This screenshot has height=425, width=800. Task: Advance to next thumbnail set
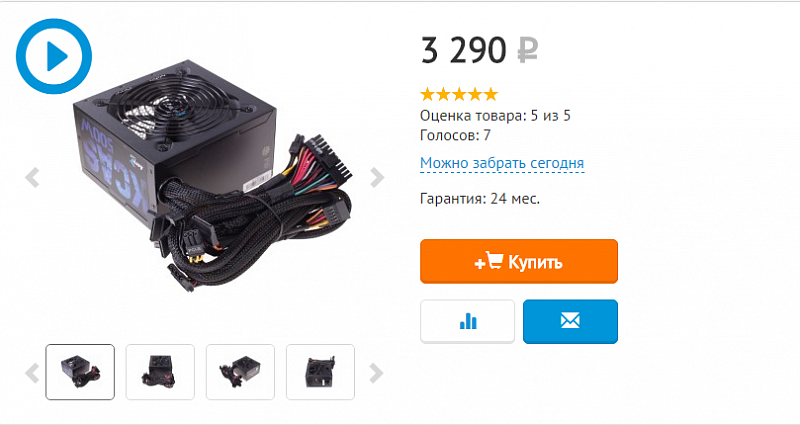[376, 373]
